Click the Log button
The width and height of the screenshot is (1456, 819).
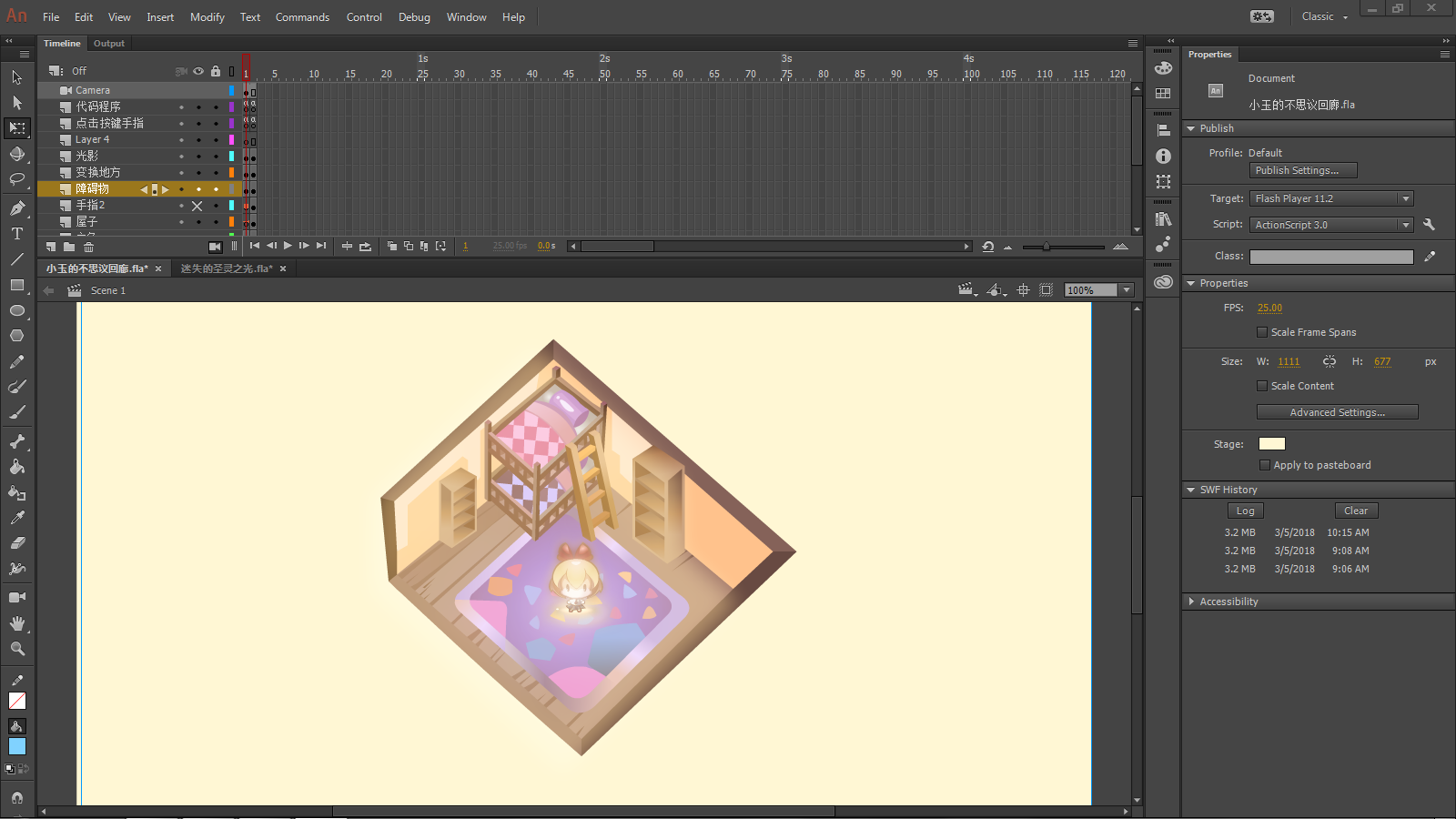pos(1246,511)
